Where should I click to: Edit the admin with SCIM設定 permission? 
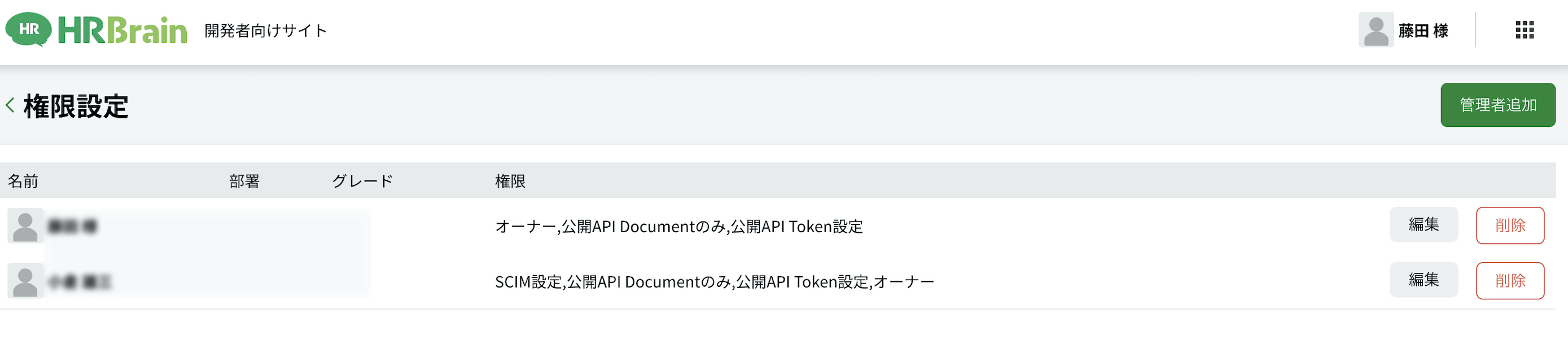1423,280
